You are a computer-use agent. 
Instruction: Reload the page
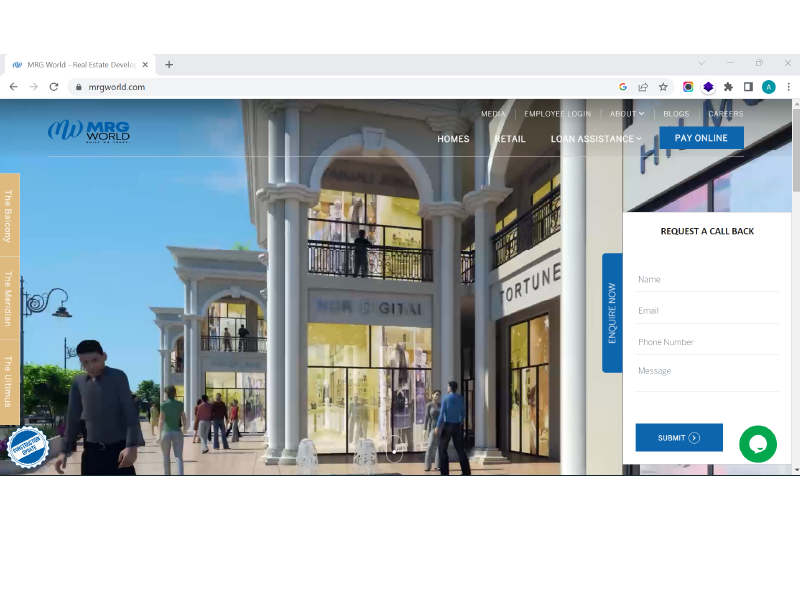pyautogui.click(x=54, y=87)
